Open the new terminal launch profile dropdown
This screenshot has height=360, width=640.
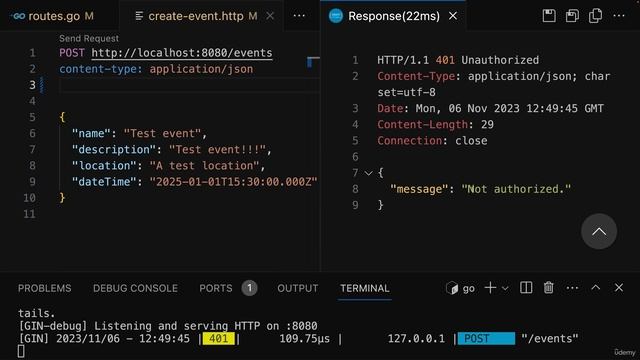pos(505,288)
